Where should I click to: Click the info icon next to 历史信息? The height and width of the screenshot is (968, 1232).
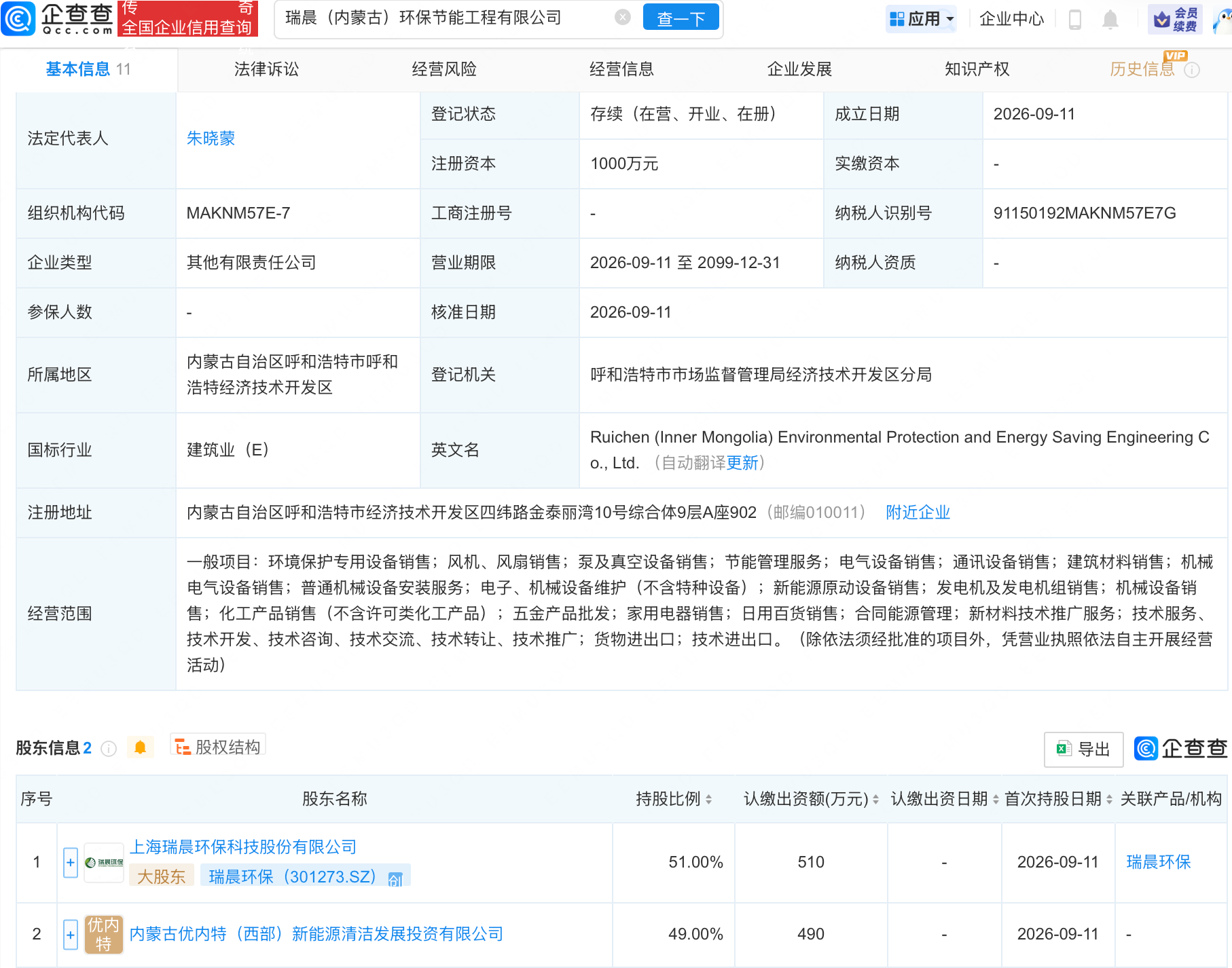tap(1192, 70)
